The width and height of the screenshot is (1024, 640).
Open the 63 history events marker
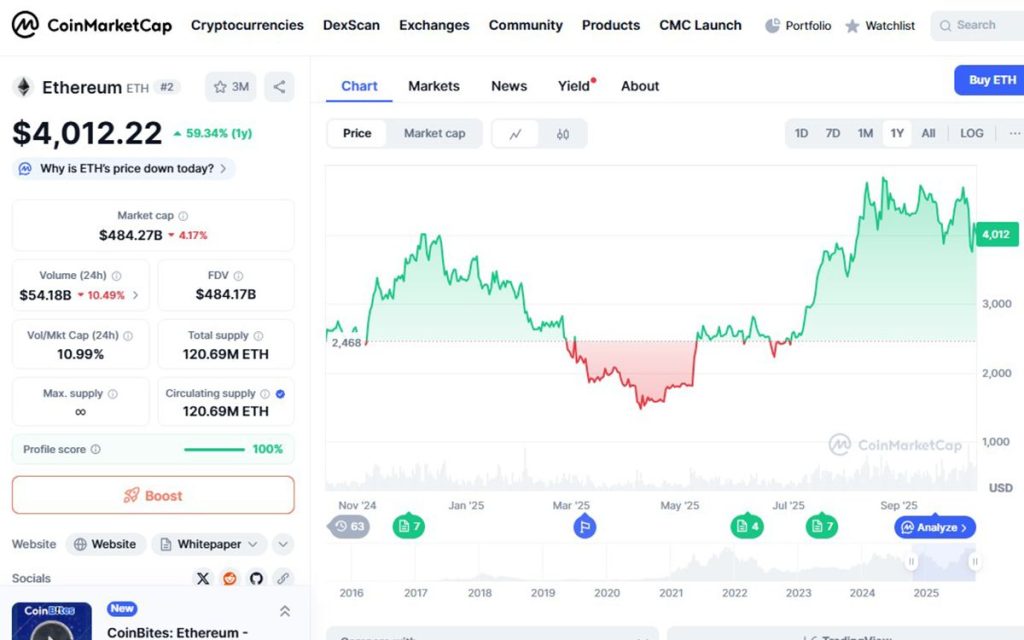pos(349,526)
